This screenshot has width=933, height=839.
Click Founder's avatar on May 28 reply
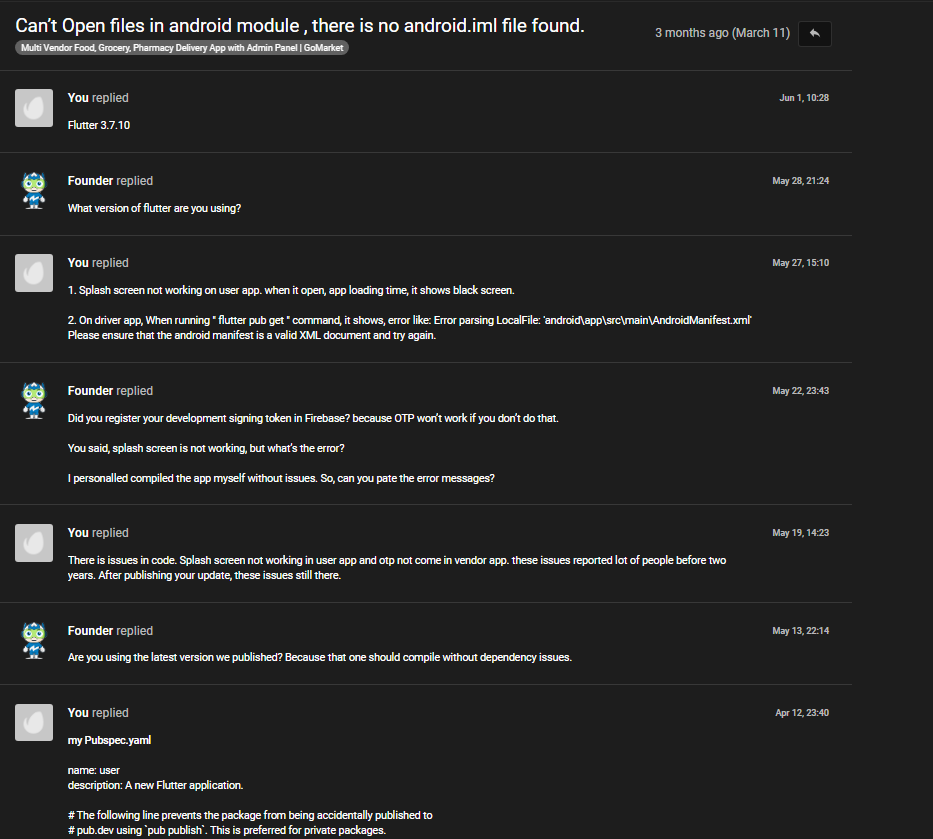[34, 191]
